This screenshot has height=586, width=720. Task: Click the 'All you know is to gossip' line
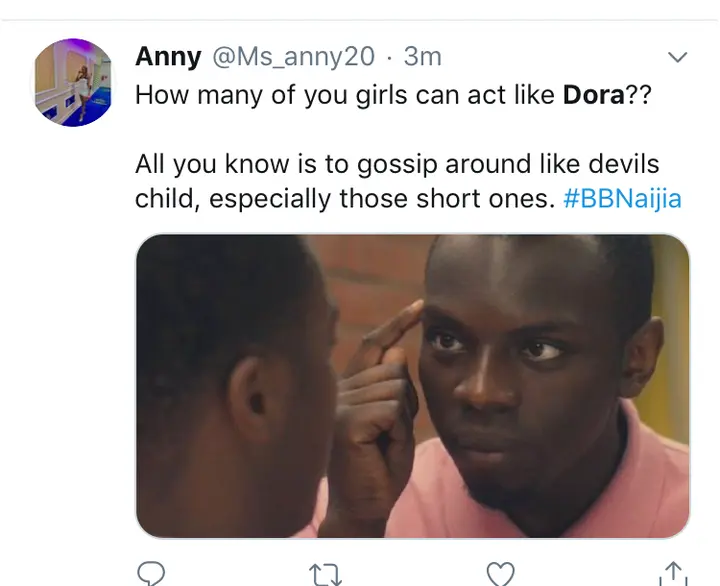(397, 164)
